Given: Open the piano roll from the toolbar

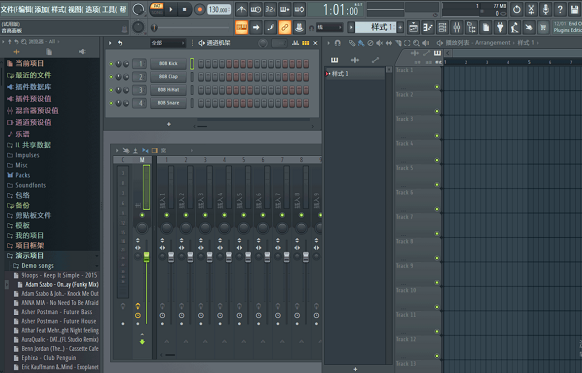Looking at the screenshot, I should coord(428,27).
